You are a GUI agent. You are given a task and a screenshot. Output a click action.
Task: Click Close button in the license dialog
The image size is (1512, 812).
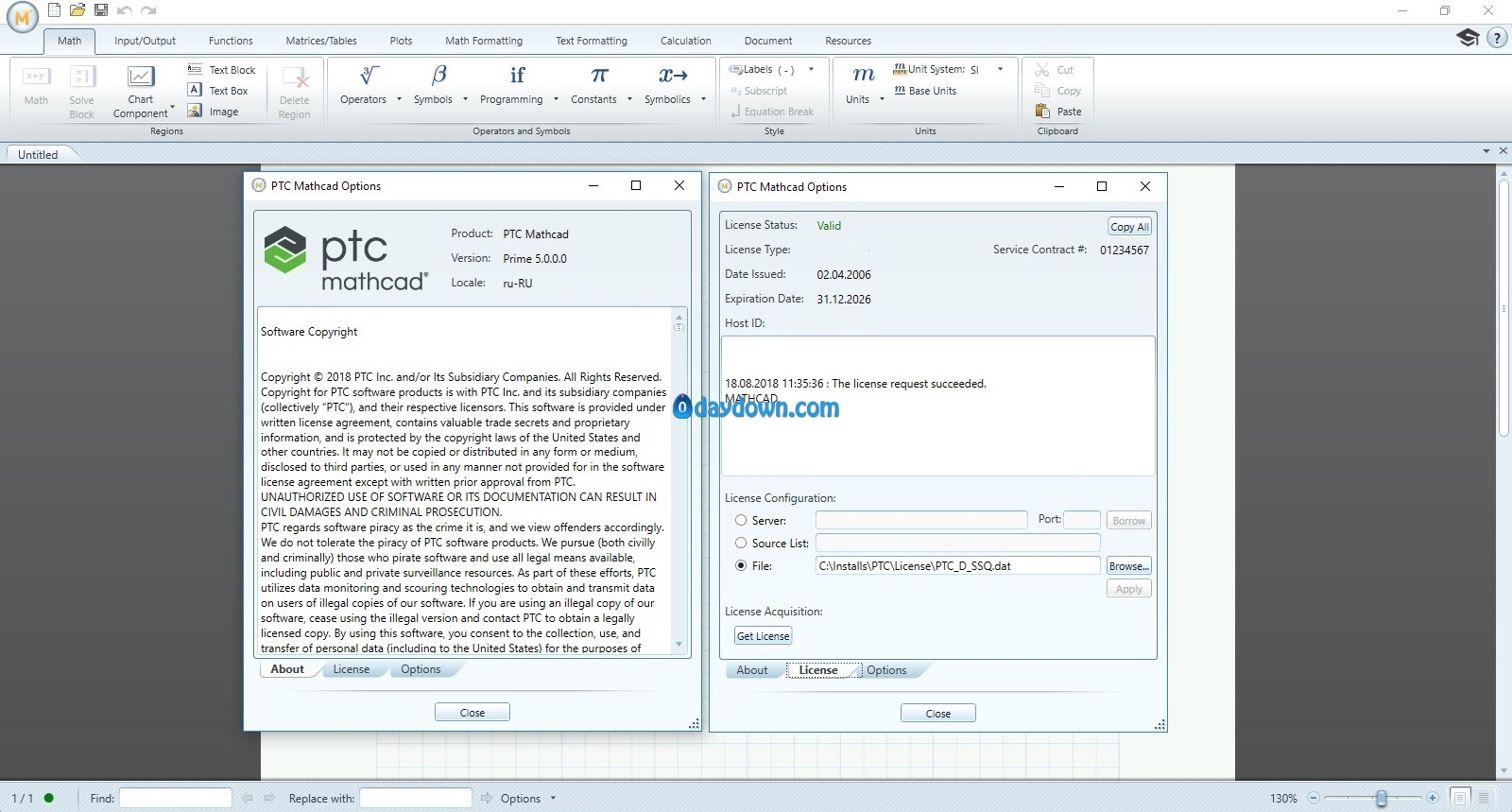click(x=938, y=714)
